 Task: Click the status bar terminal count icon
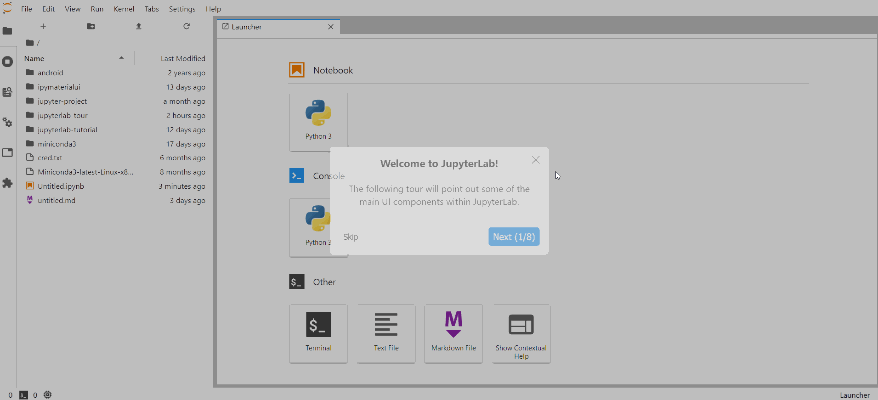click(24, 395)
